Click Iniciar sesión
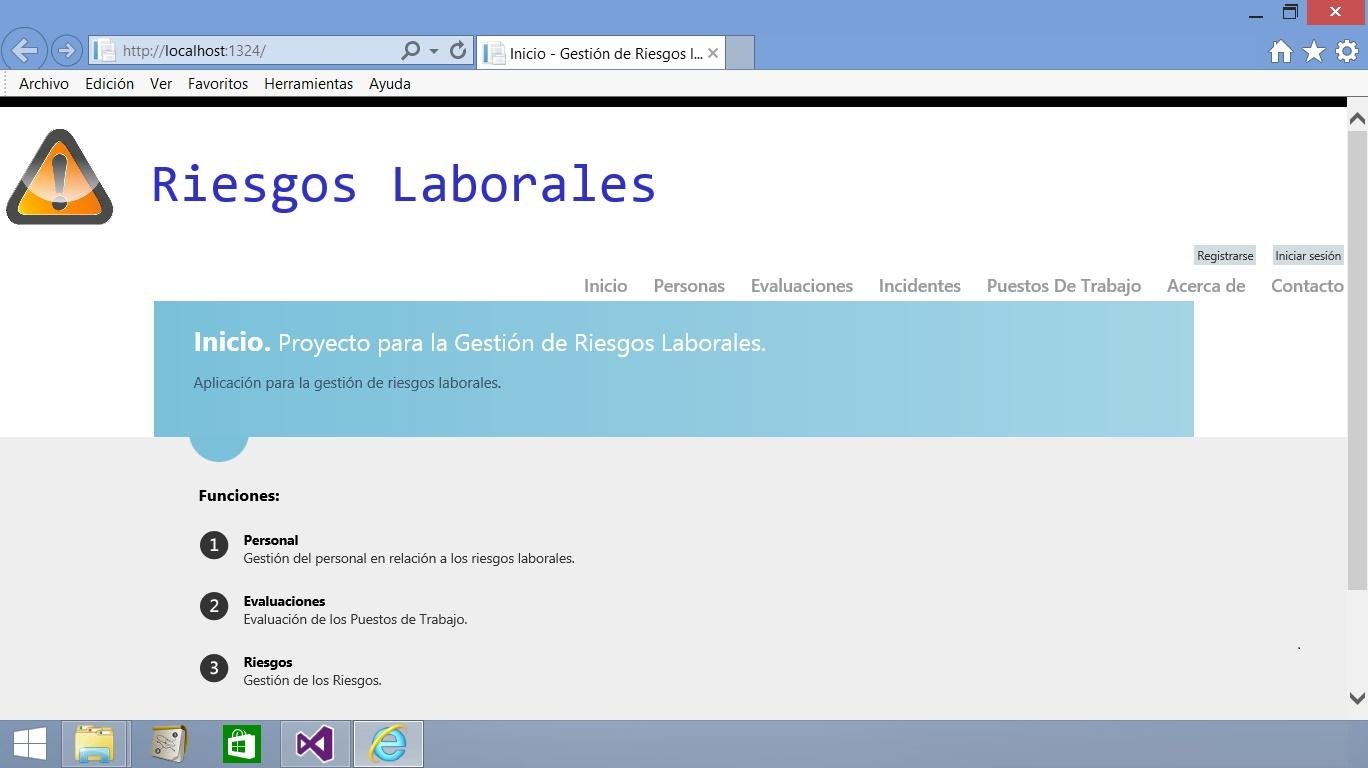This screenshot has height=768, width=1368. 1308,255
